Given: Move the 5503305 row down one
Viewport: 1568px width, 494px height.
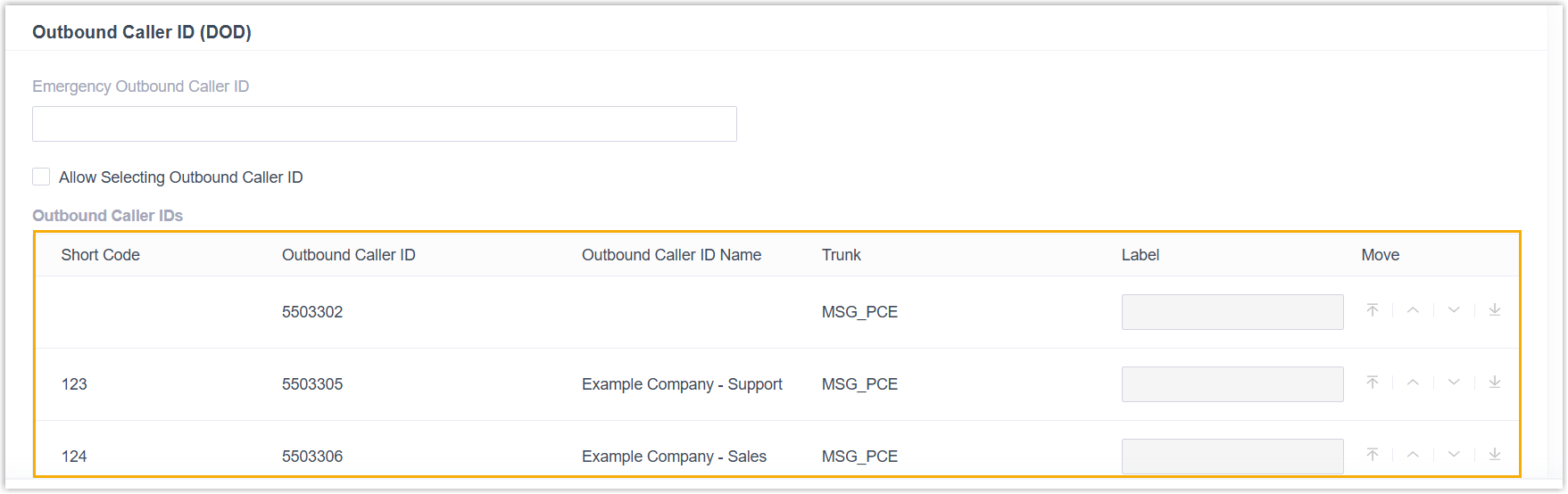Looking at the screenshot, I should 1454,383.
